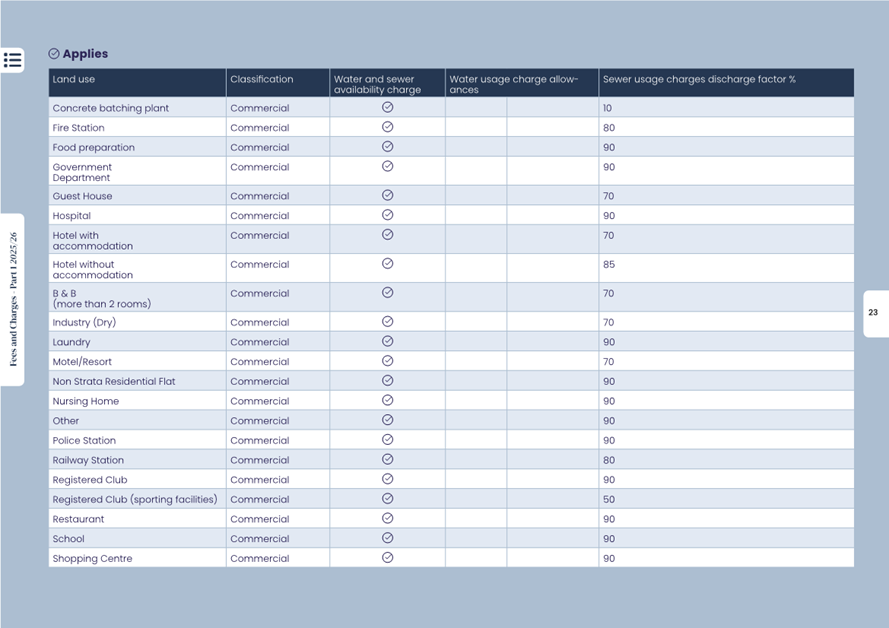The image size is (889, 628).
Task: Click the checkmark icon in Shopping Centre row
Action: point(387,558)
